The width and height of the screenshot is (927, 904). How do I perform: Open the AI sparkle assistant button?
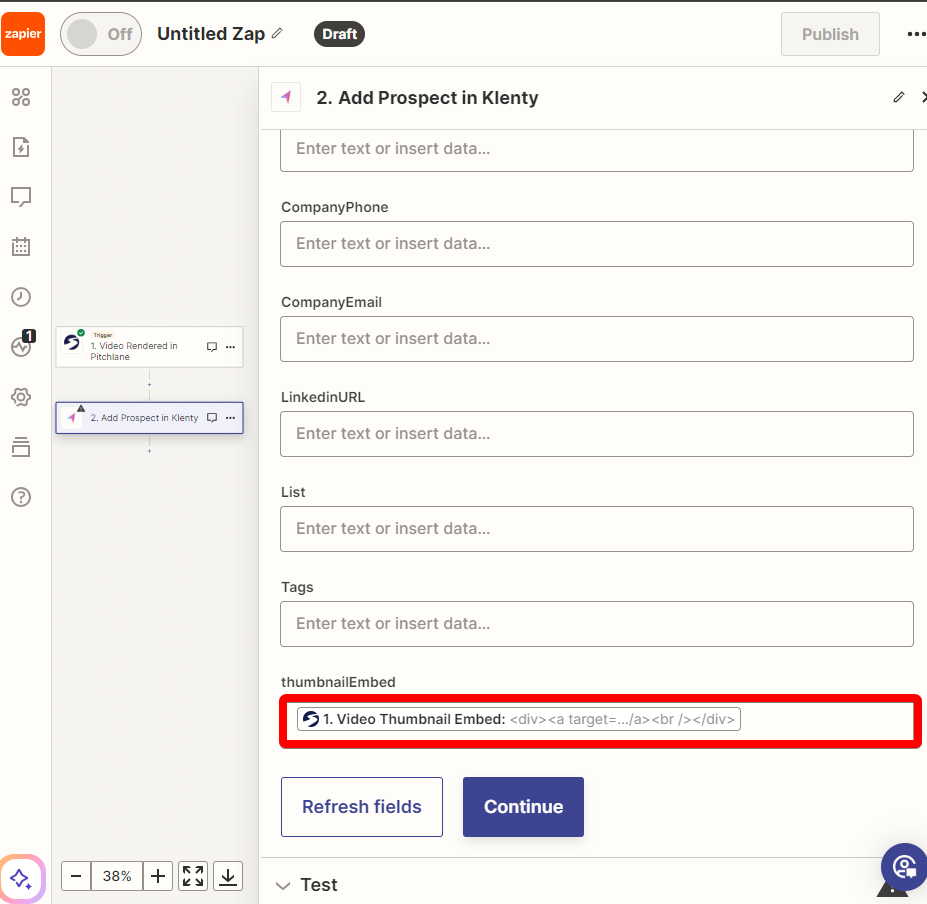pyautogui.click(x=21, y=879)
